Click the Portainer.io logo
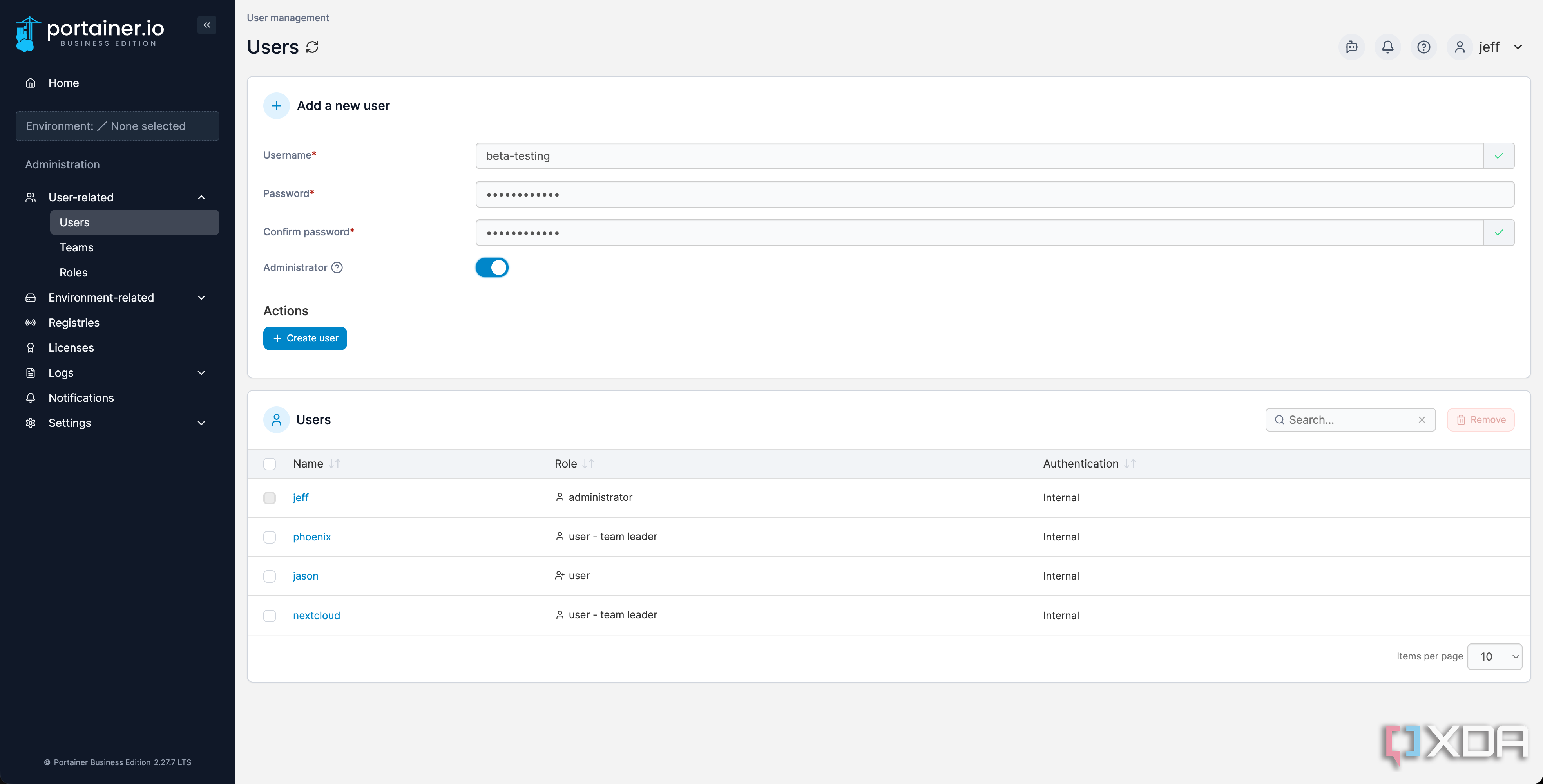 point(89,34)
